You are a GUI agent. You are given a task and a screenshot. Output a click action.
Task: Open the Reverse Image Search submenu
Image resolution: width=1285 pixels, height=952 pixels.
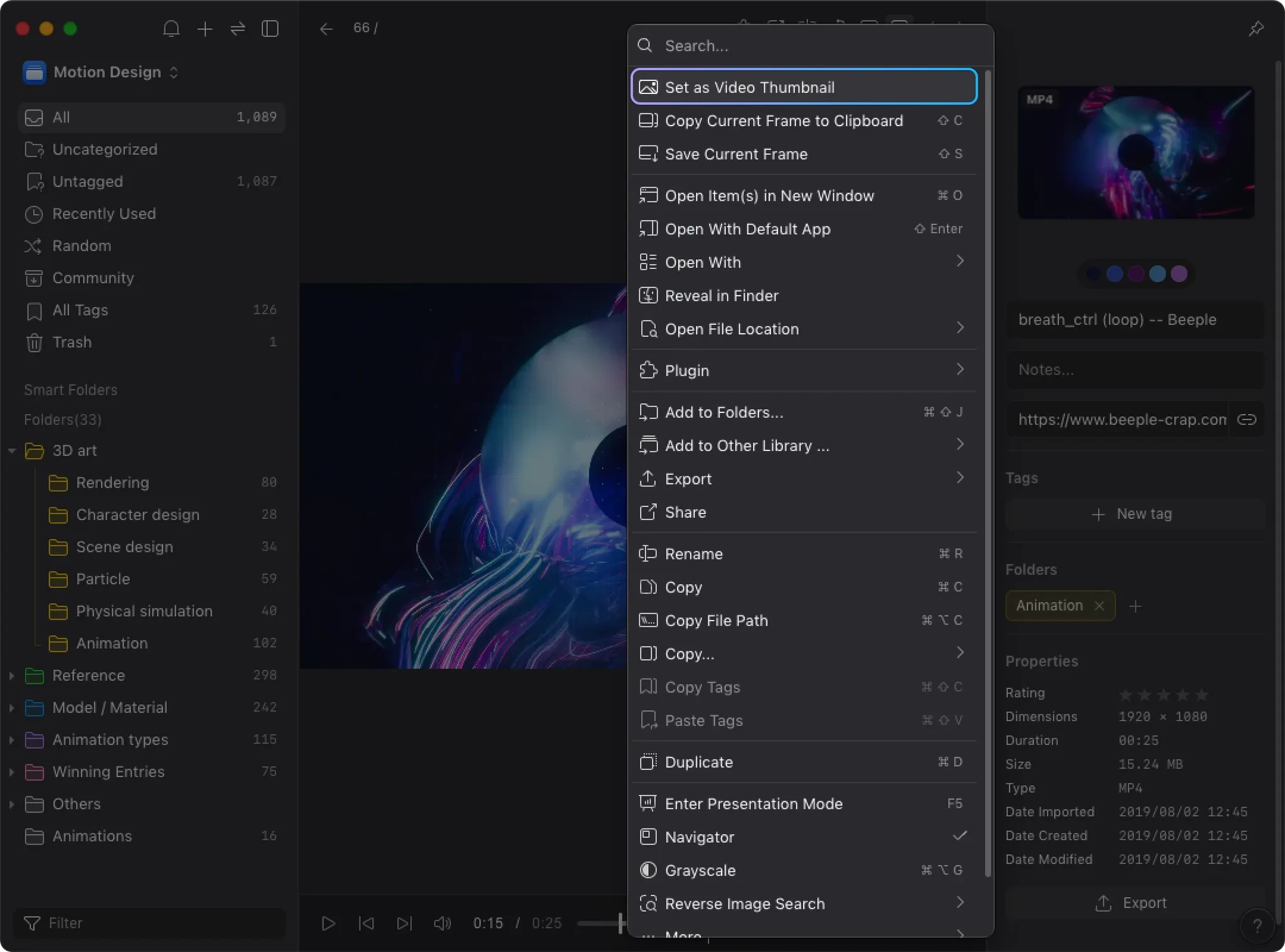(804, 903)
